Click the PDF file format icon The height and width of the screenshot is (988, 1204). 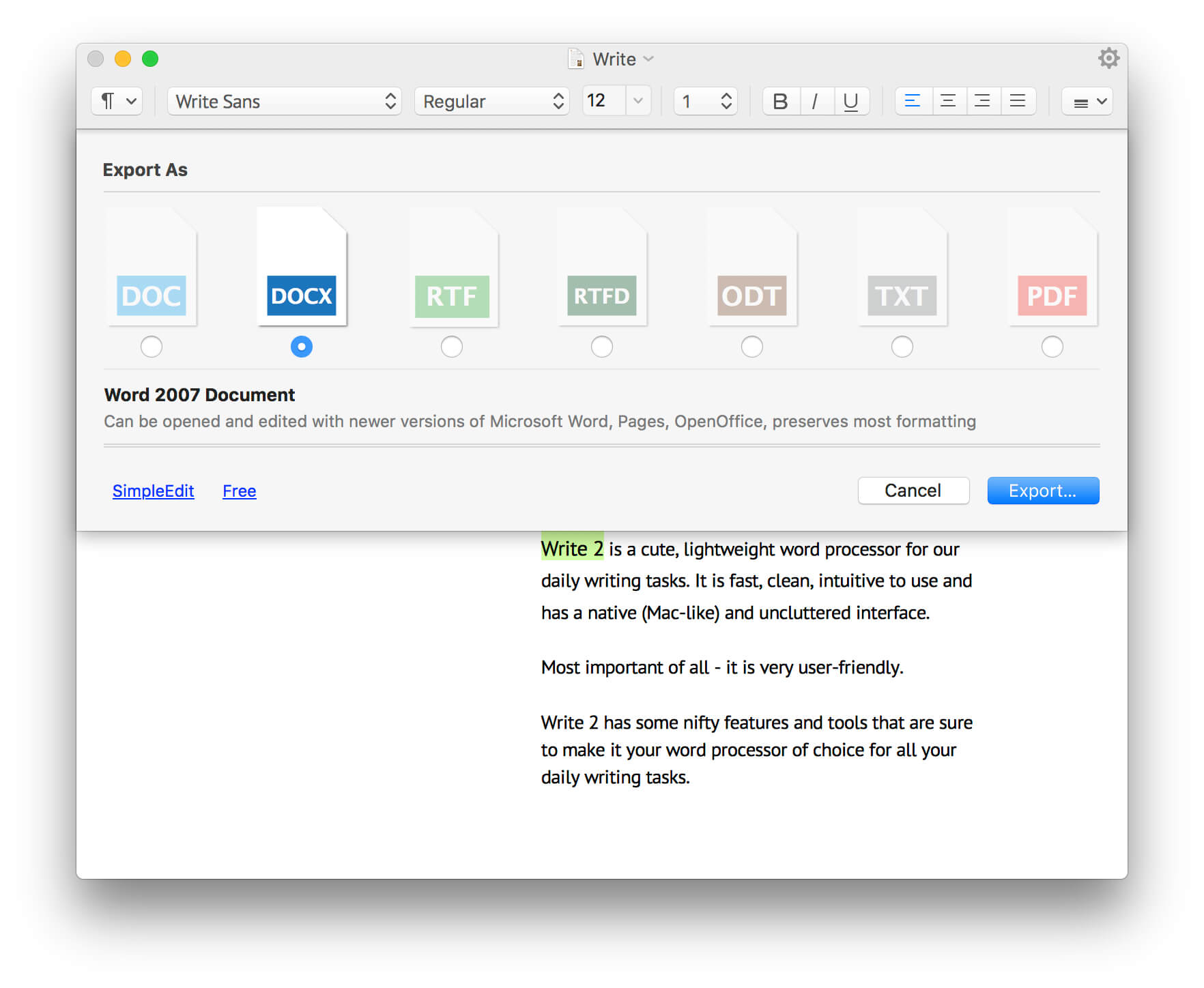point(1052,267)
